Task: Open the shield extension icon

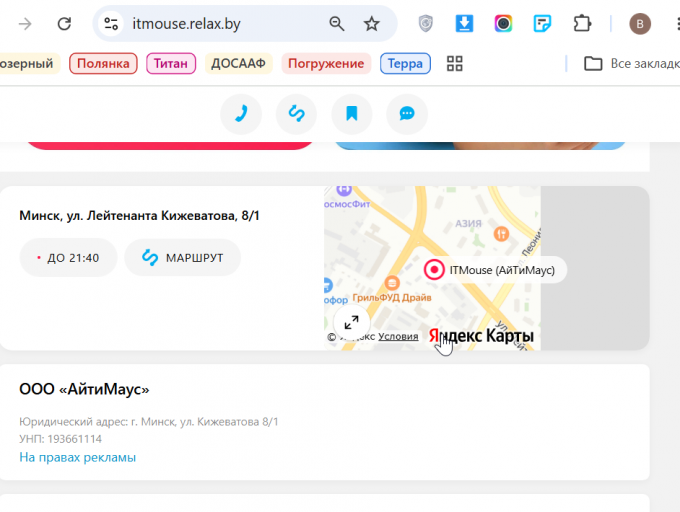Action: point(425,23)
